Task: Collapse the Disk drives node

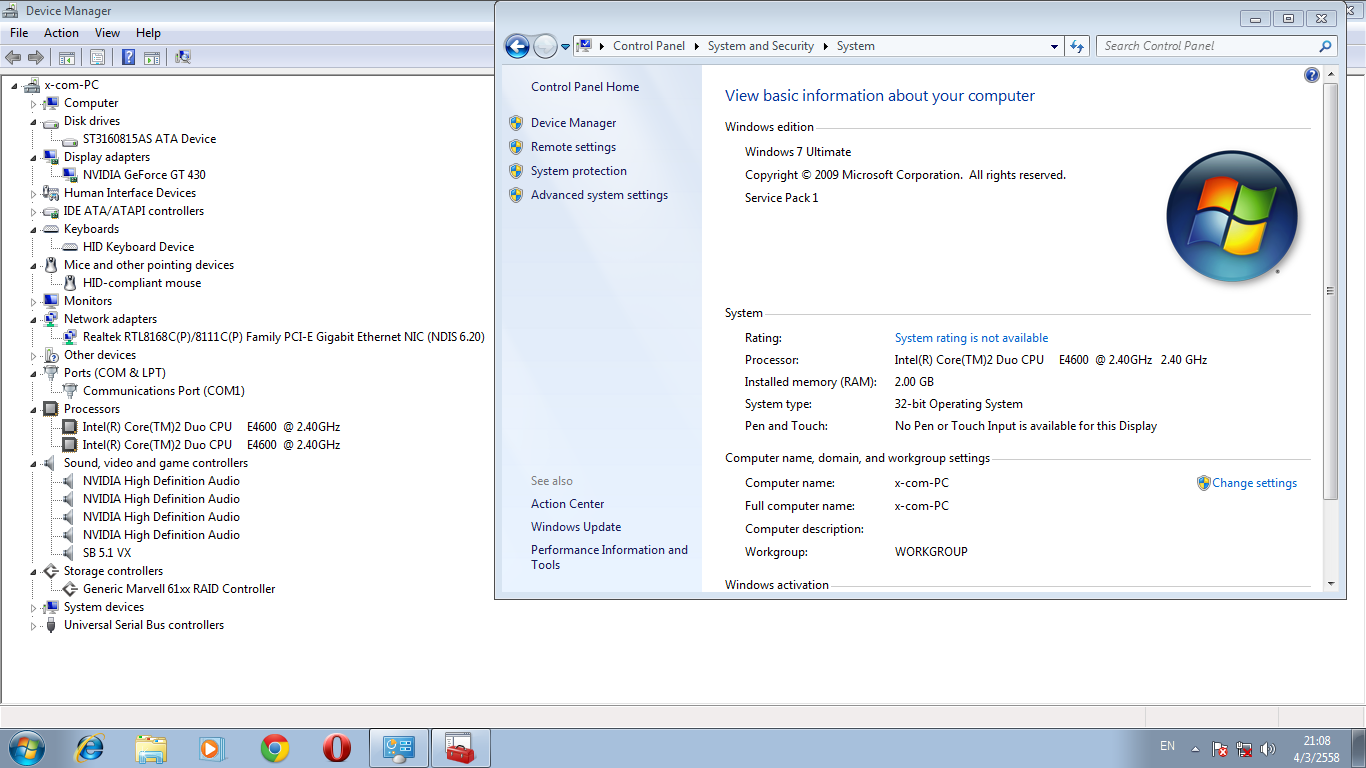Action: (x=33, y=121)
